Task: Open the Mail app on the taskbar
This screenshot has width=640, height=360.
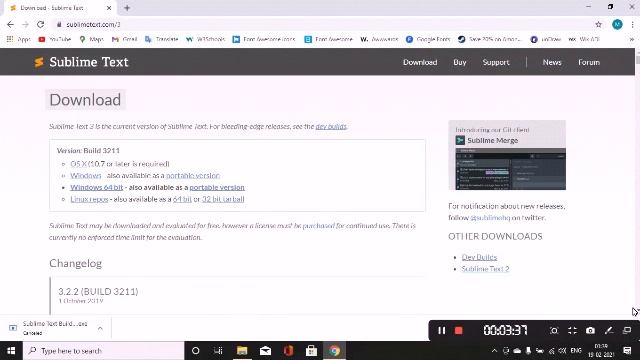Action: (x=265, y=351)
